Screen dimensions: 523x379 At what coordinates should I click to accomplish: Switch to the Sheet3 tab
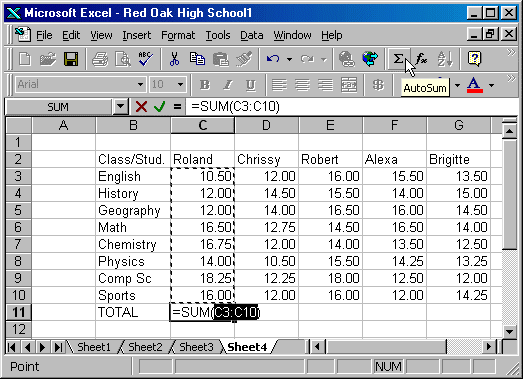(x=196, y=347)
